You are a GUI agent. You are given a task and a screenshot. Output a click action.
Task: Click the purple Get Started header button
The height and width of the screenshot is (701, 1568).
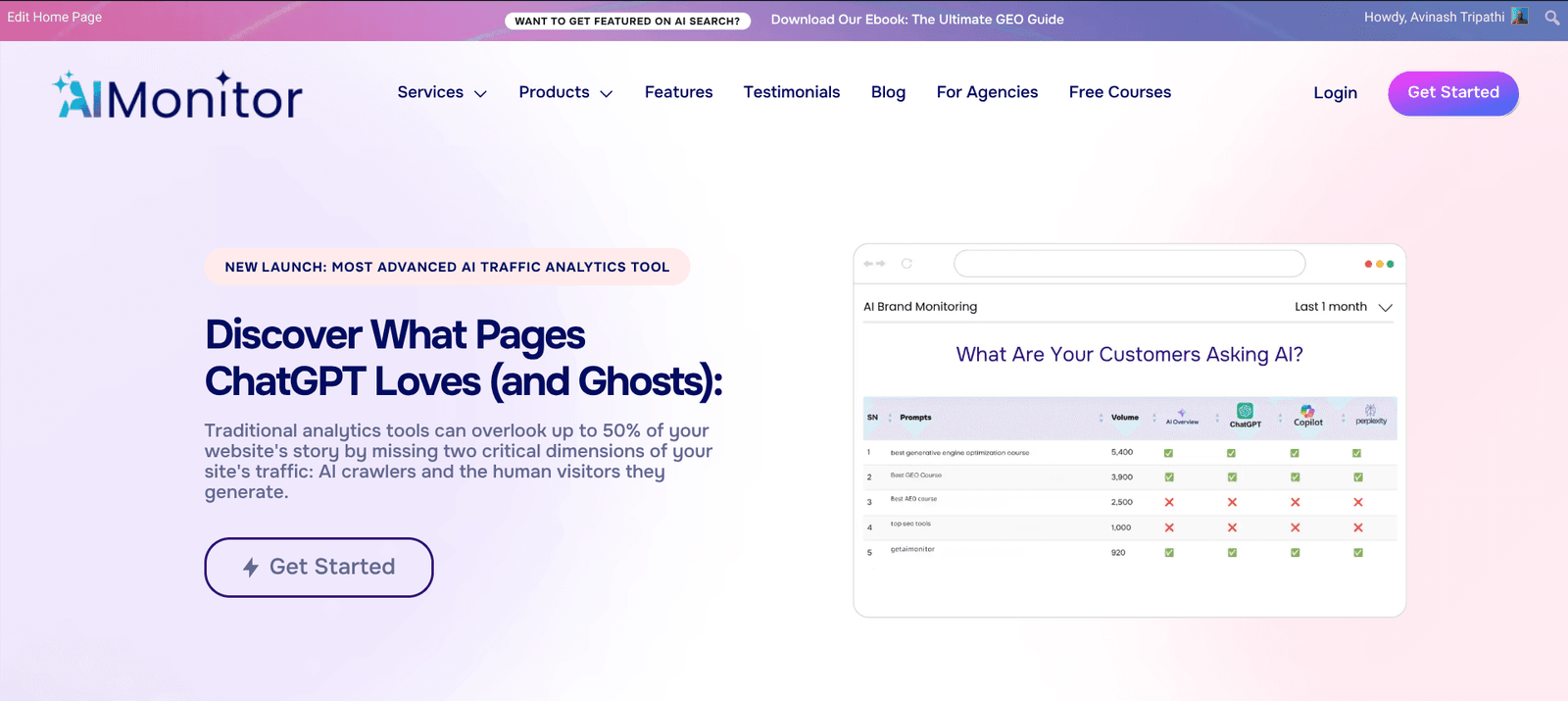1453,93
